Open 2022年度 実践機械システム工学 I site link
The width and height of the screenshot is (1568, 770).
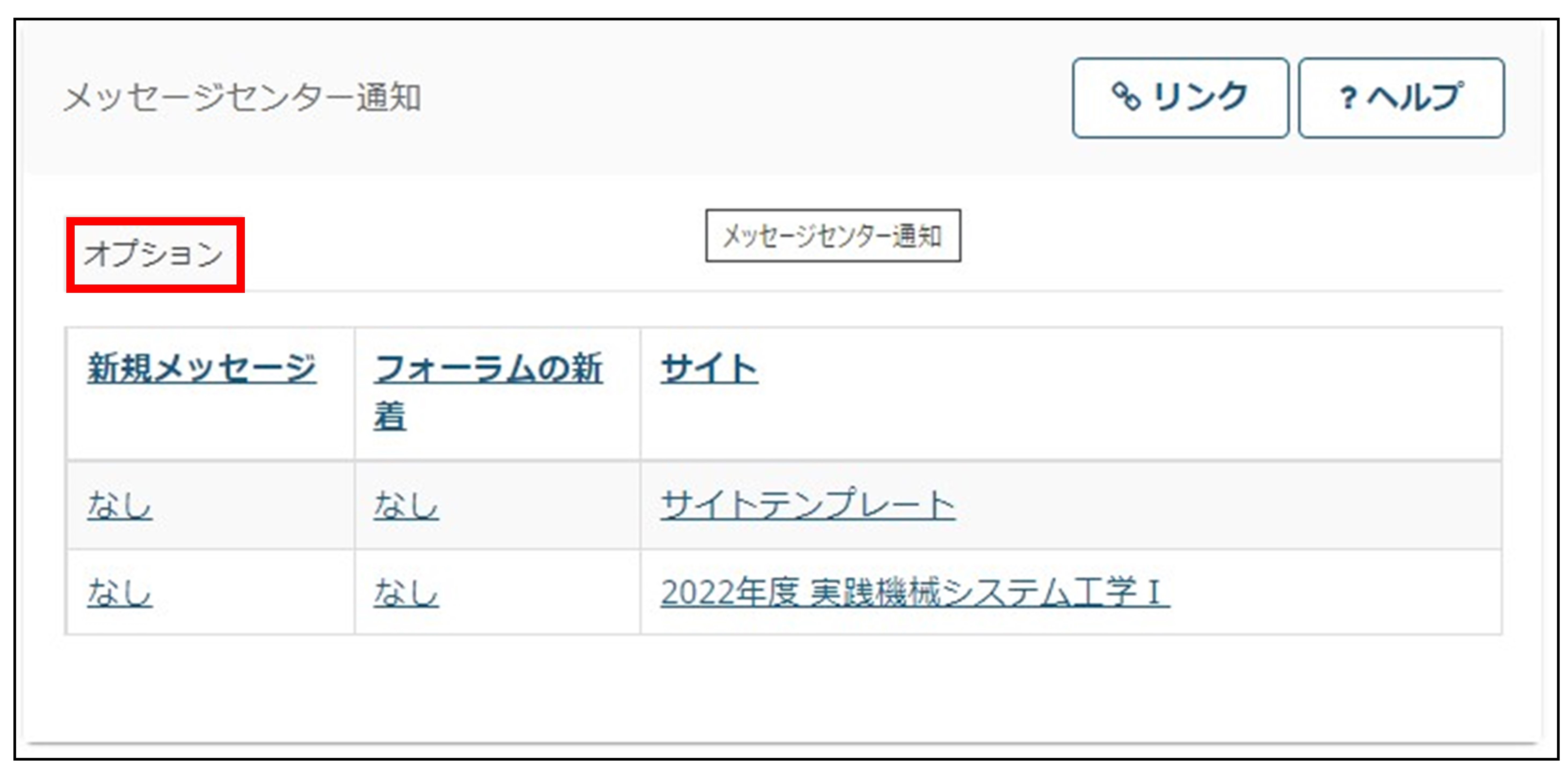click(915, 592)
